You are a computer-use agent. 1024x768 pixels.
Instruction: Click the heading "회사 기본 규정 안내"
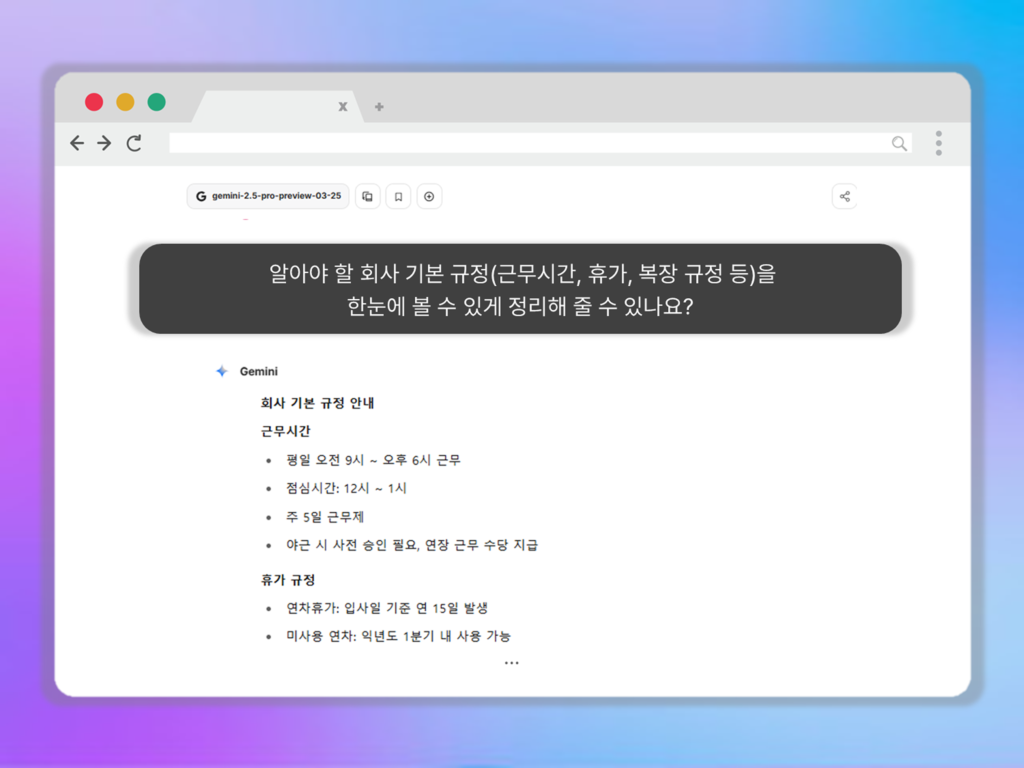tap(317, 403)
